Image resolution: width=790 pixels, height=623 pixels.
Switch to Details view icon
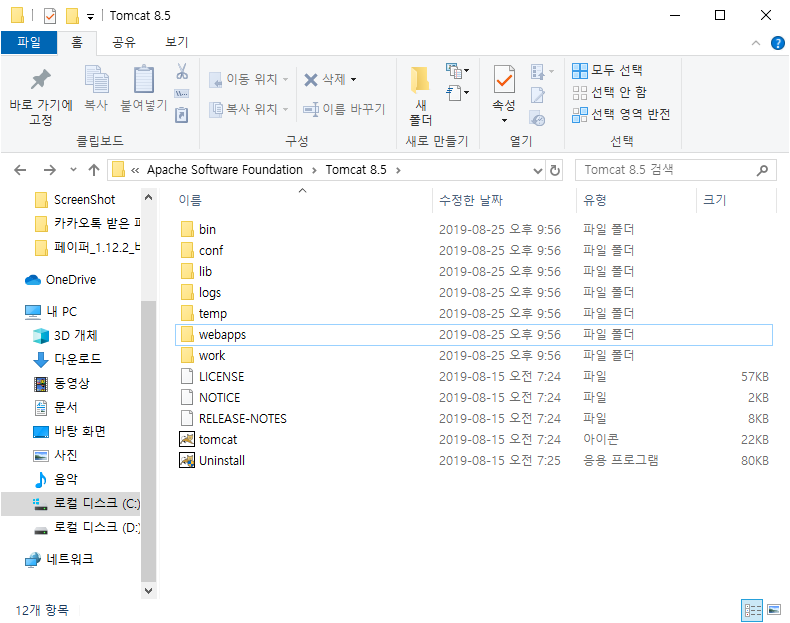tap(752, 610)
